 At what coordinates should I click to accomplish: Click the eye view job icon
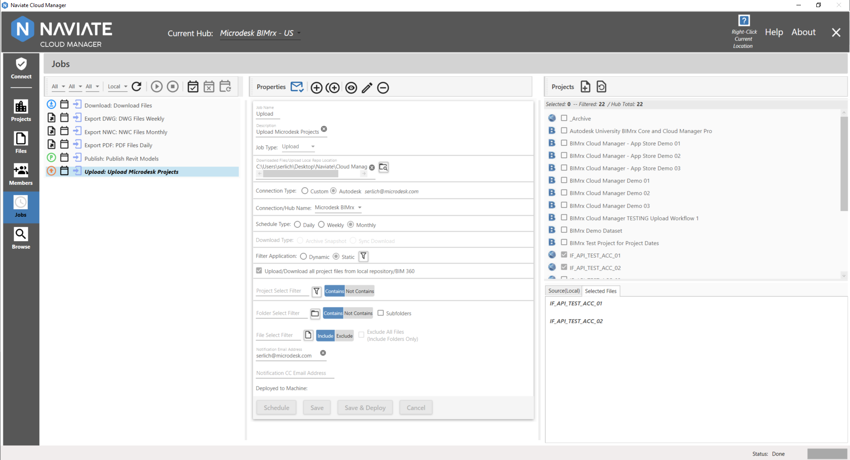[x=351, y=88]
